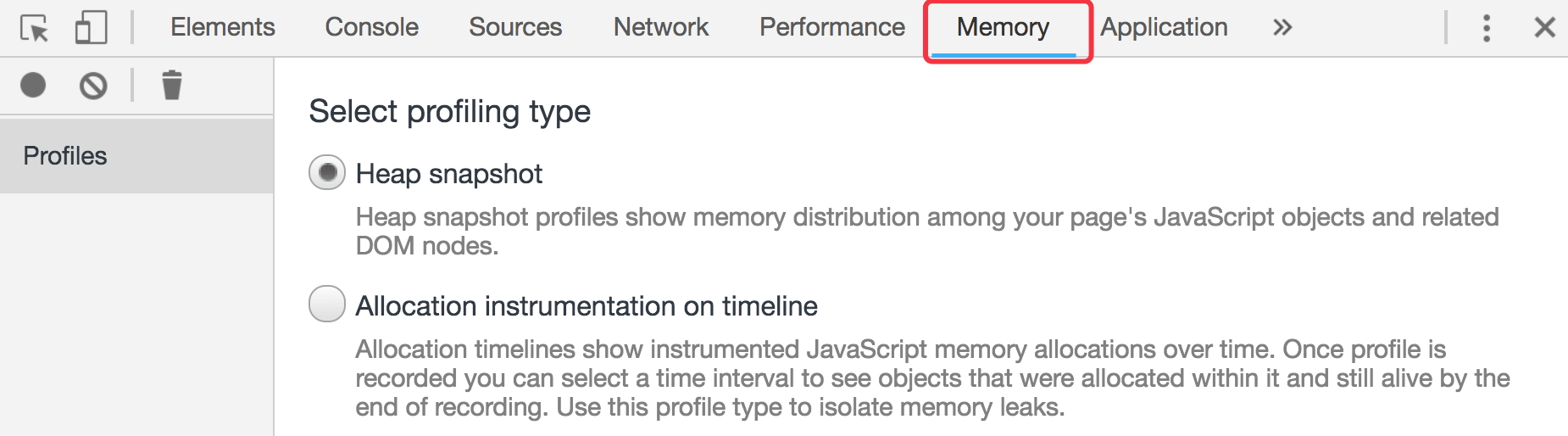Select the Heap snapshot radio button
1568x436 pixels.
click(327, 173)
